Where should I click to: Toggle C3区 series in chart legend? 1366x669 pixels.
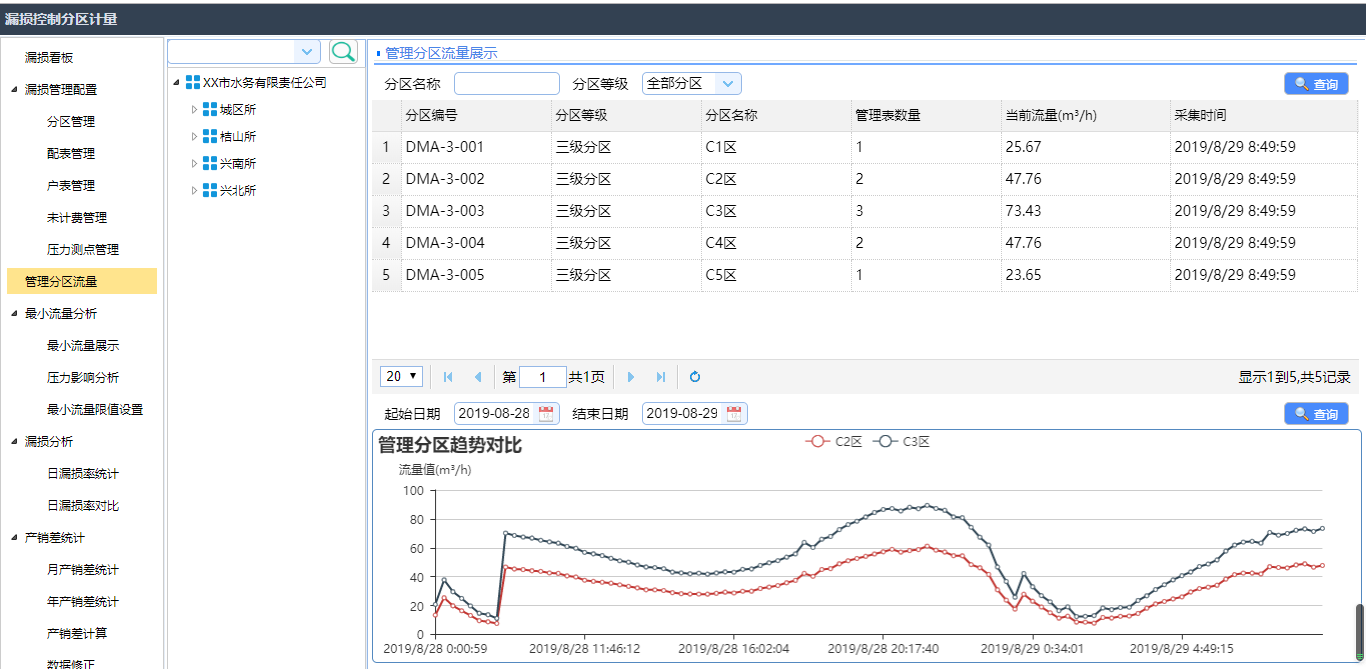click(x=901, y=442)
